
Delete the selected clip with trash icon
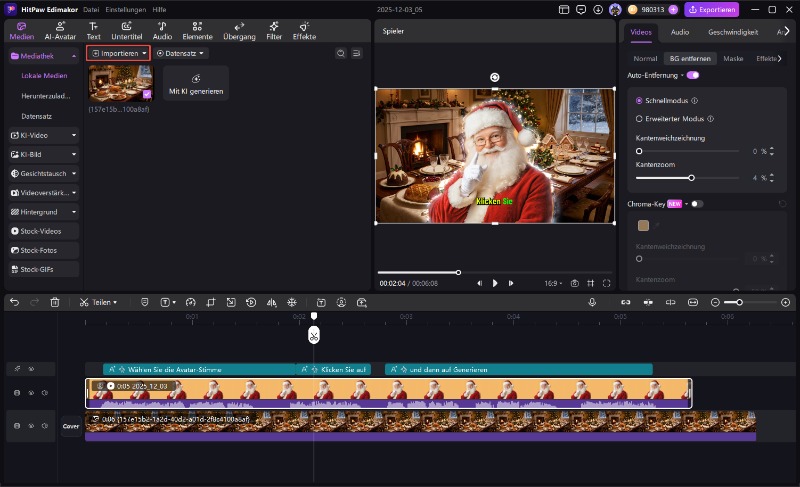click(x=55, y=302)
